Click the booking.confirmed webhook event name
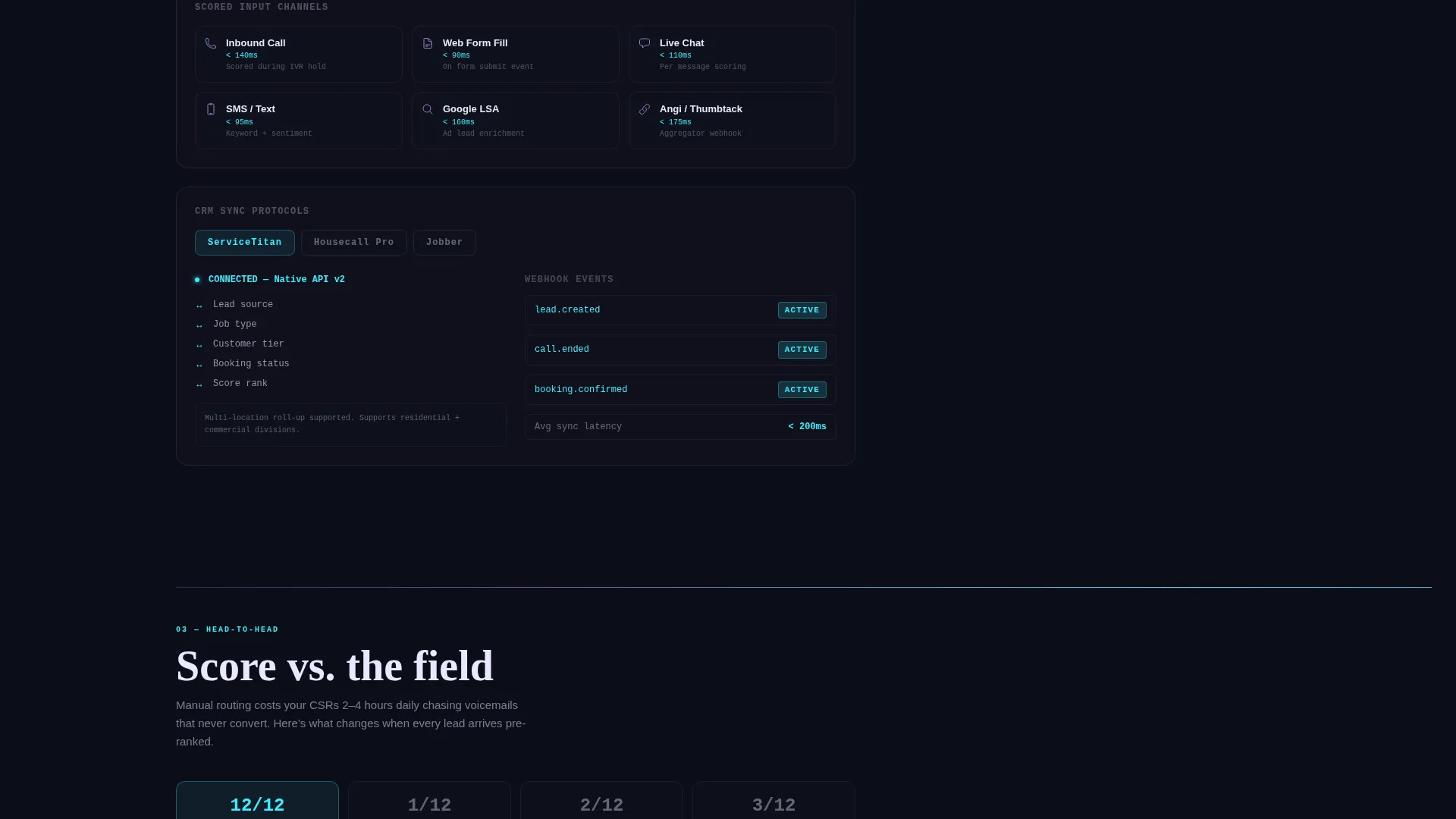Image resolution: width=1456 pixels, height=819 pixels. [x=581, y=390]
